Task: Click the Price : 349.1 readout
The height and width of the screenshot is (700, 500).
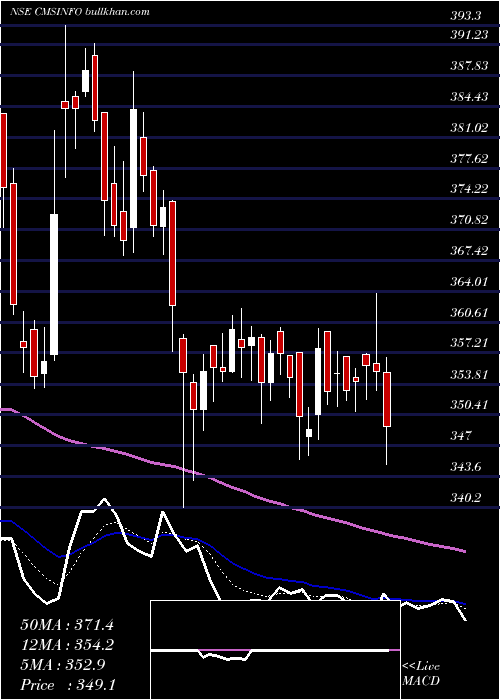Action: (x=67, y=684)
